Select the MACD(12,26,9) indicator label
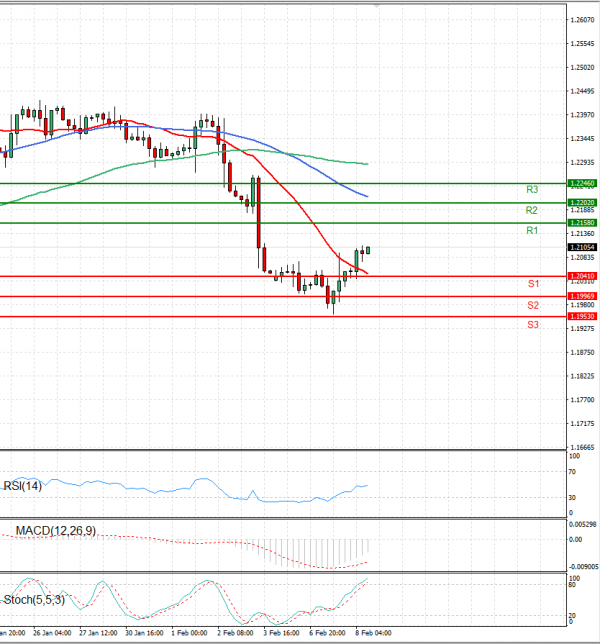The width and height of the screenshot is (600, 644). pyautogui.click(x=56, y=531)
